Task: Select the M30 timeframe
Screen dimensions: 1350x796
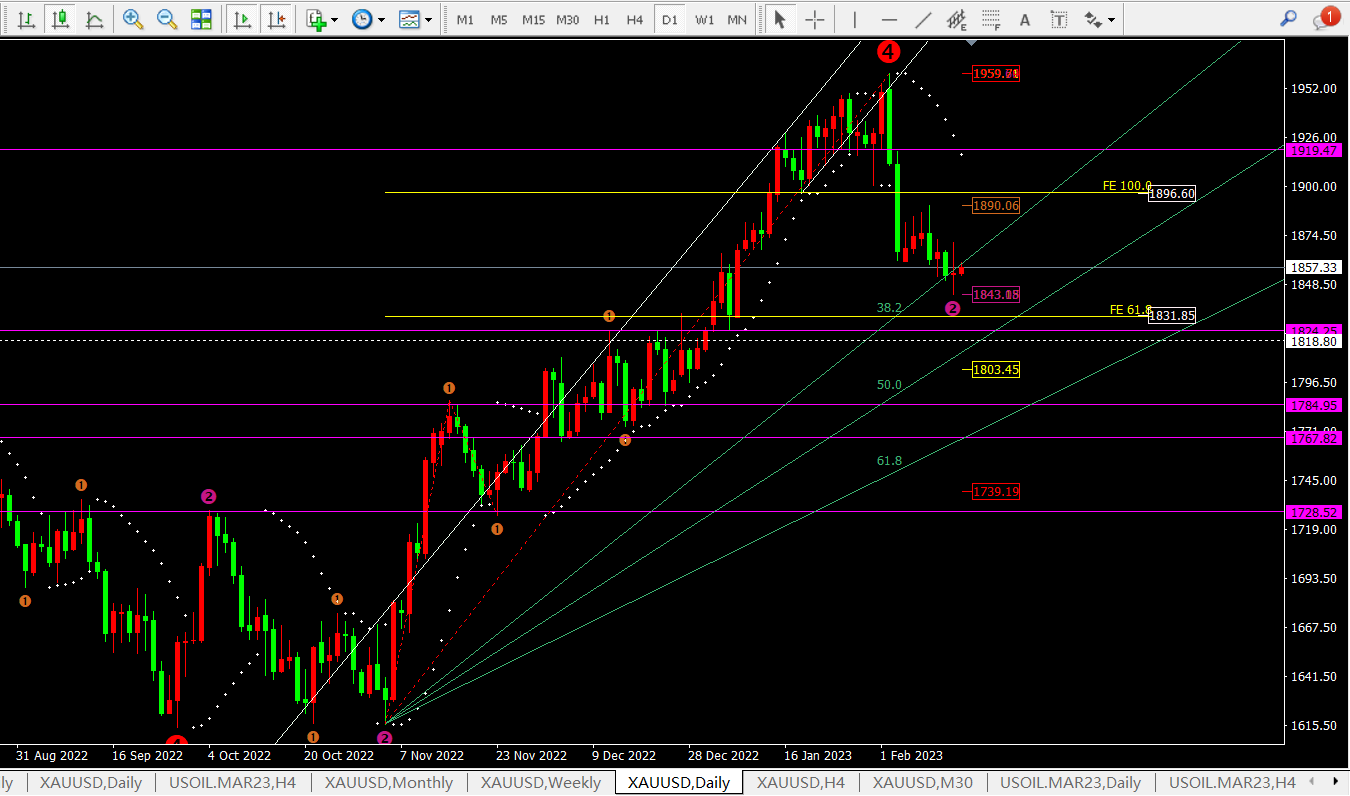Action: tap(567, 19)
